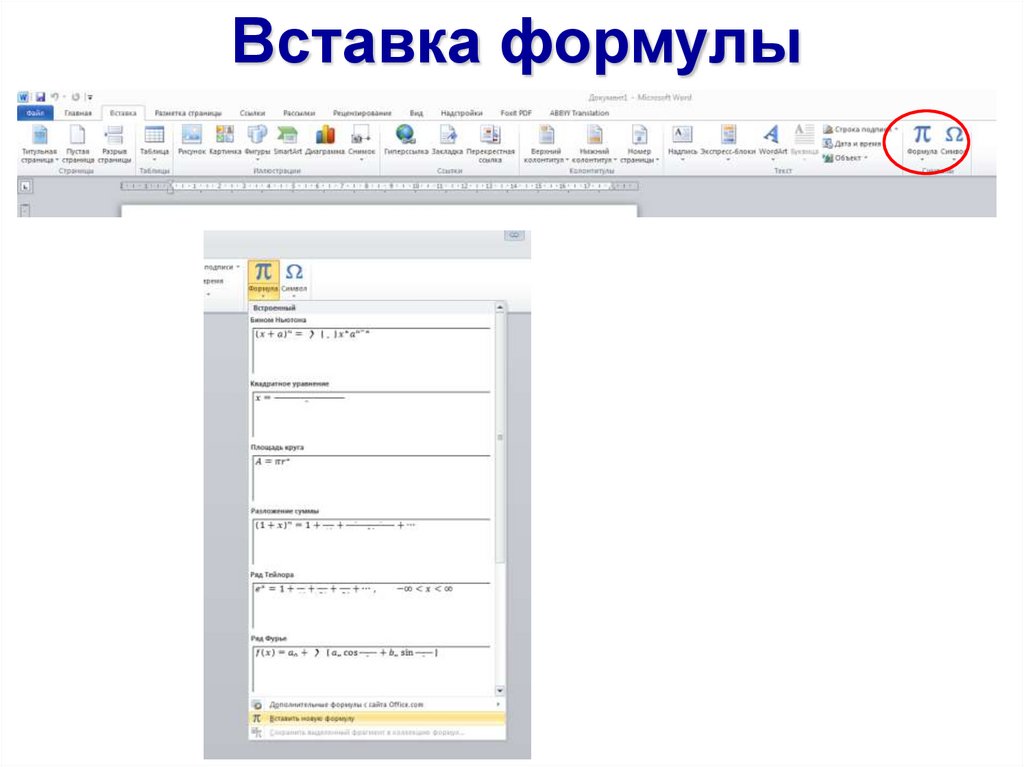
Task: Open the Таблица table button
Action: [x=154, y=142]
